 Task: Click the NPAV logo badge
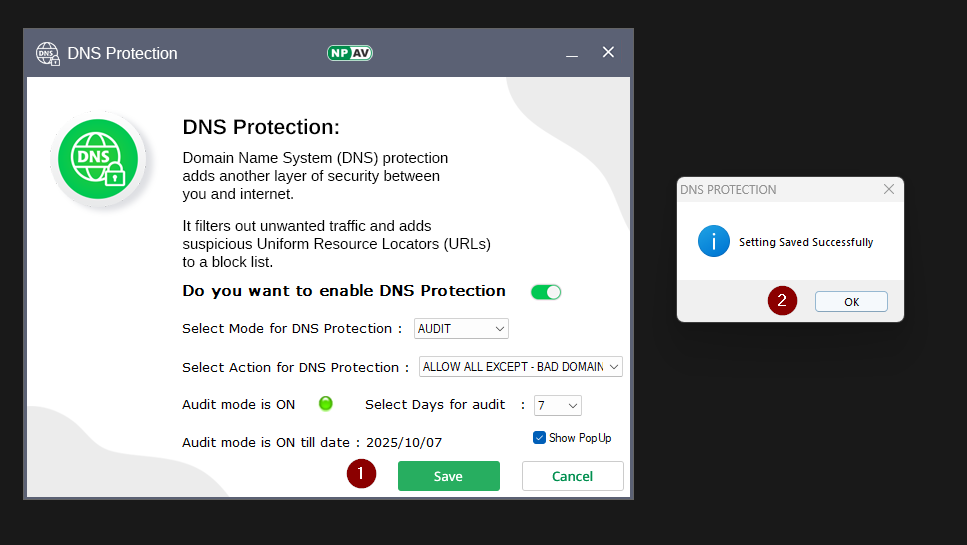[349, 53]
